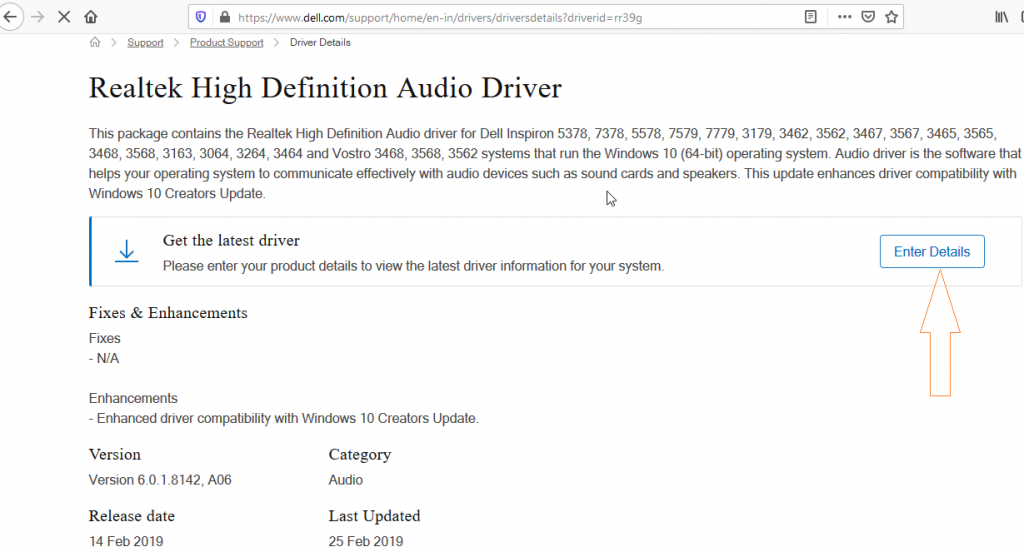This screenshot has width=1024, height=547.
Task: Click the Realtek High Definition Audio Driver heading
Action: coord(325,88)
